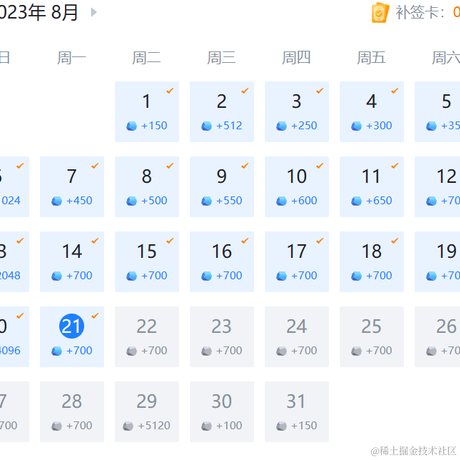Click gray ore icon on August 28
Image resolution: width=460 pixels, height=460 pixels.
[x=57, y=426]
